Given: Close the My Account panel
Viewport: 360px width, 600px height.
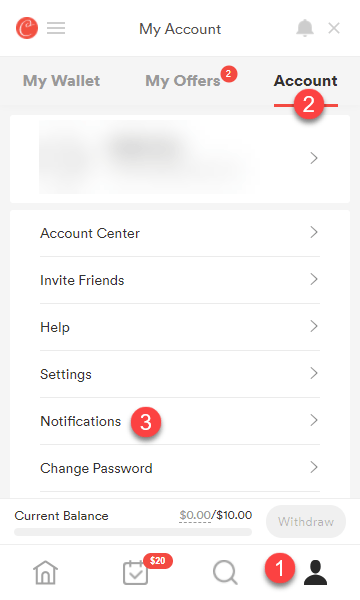Looking at the screenshot, I should click(x=334, y=28).
